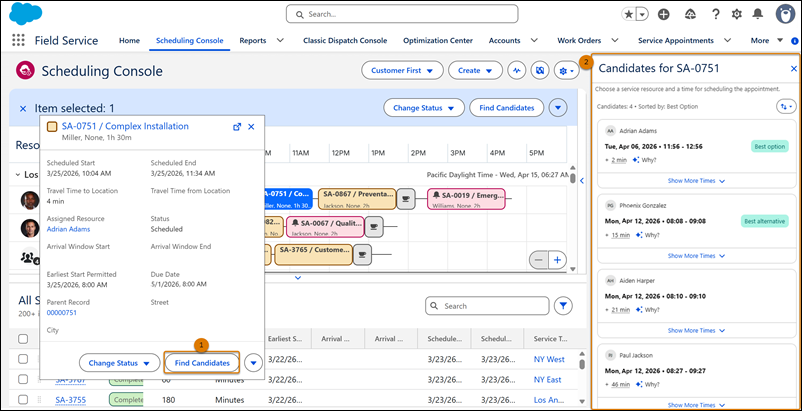The width and height of the screenshot is (802, 411).
Task: Open Change Status in the selection bar
Action: [424, 108]
